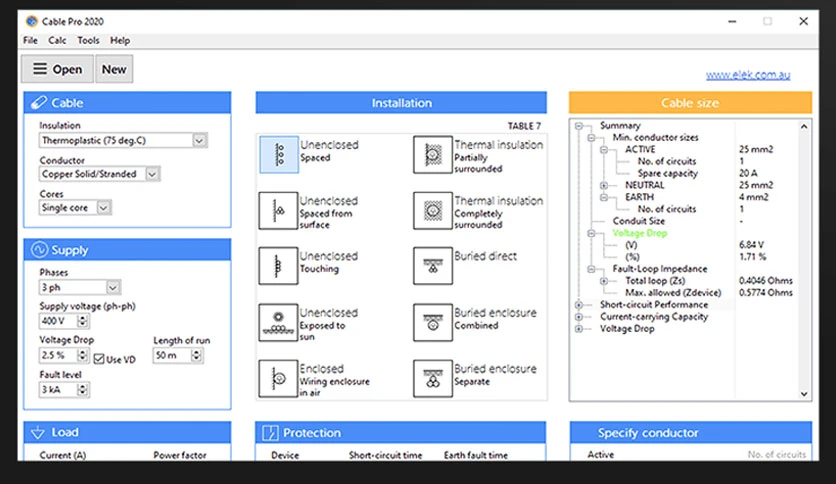Click the Cable panel header icon
This screenshot has height=484, width=836.
point(38,102)
